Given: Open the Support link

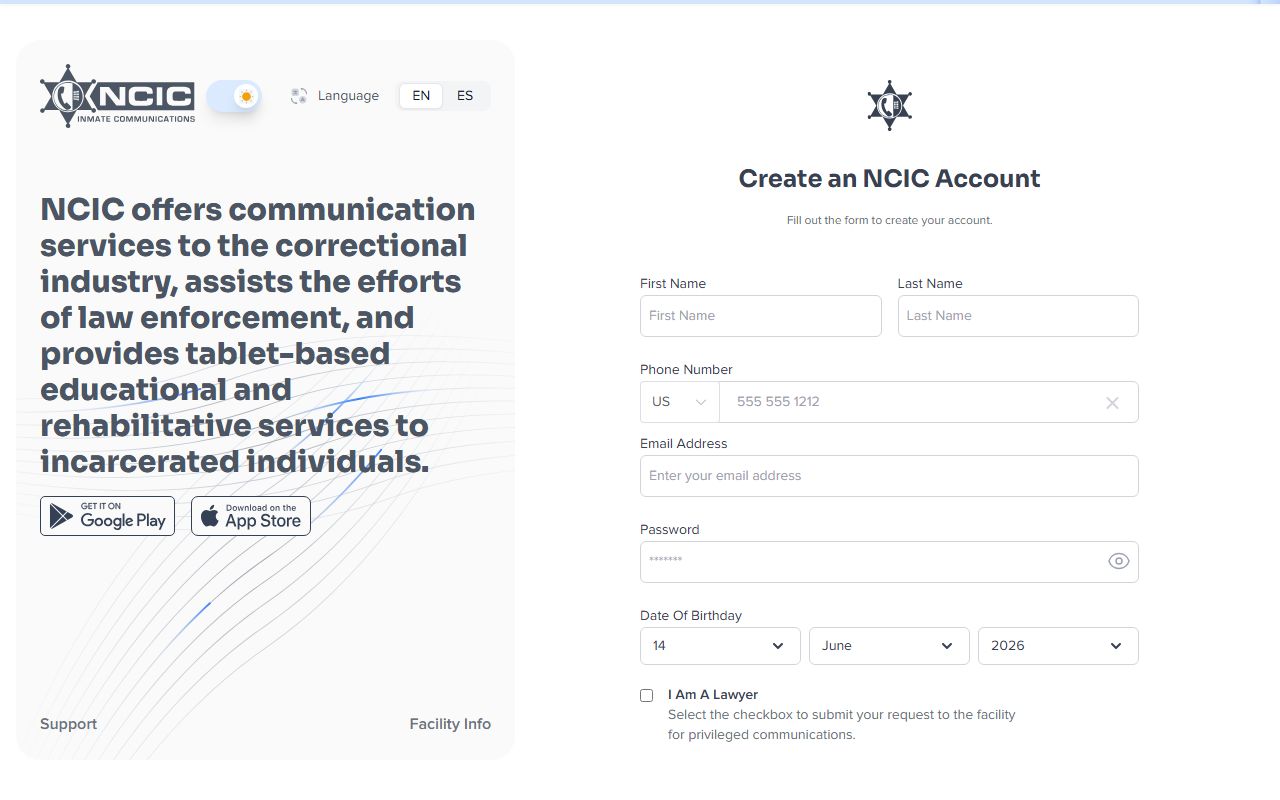Looking at the screenshot, I should (x=68, y=724).
